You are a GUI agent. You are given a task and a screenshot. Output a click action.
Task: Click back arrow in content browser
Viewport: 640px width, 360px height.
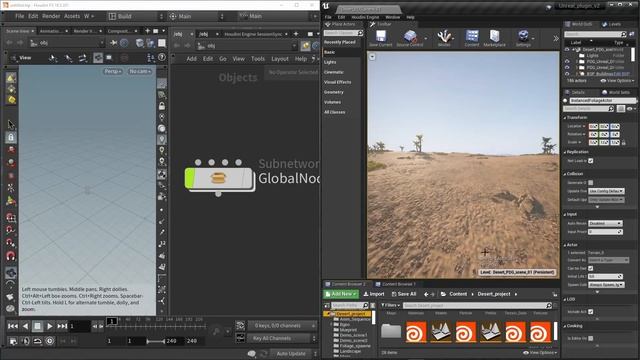(426, 294)
